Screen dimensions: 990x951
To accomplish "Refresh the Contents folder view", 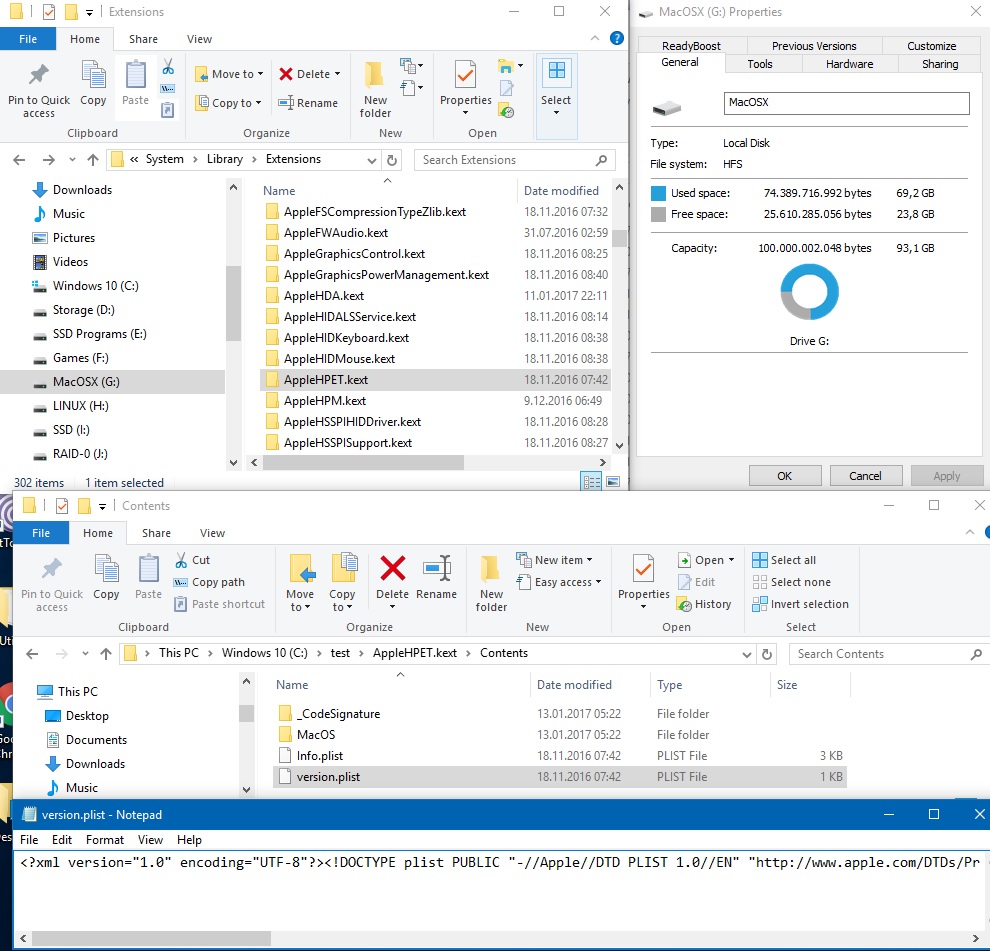I will (767, 654).
